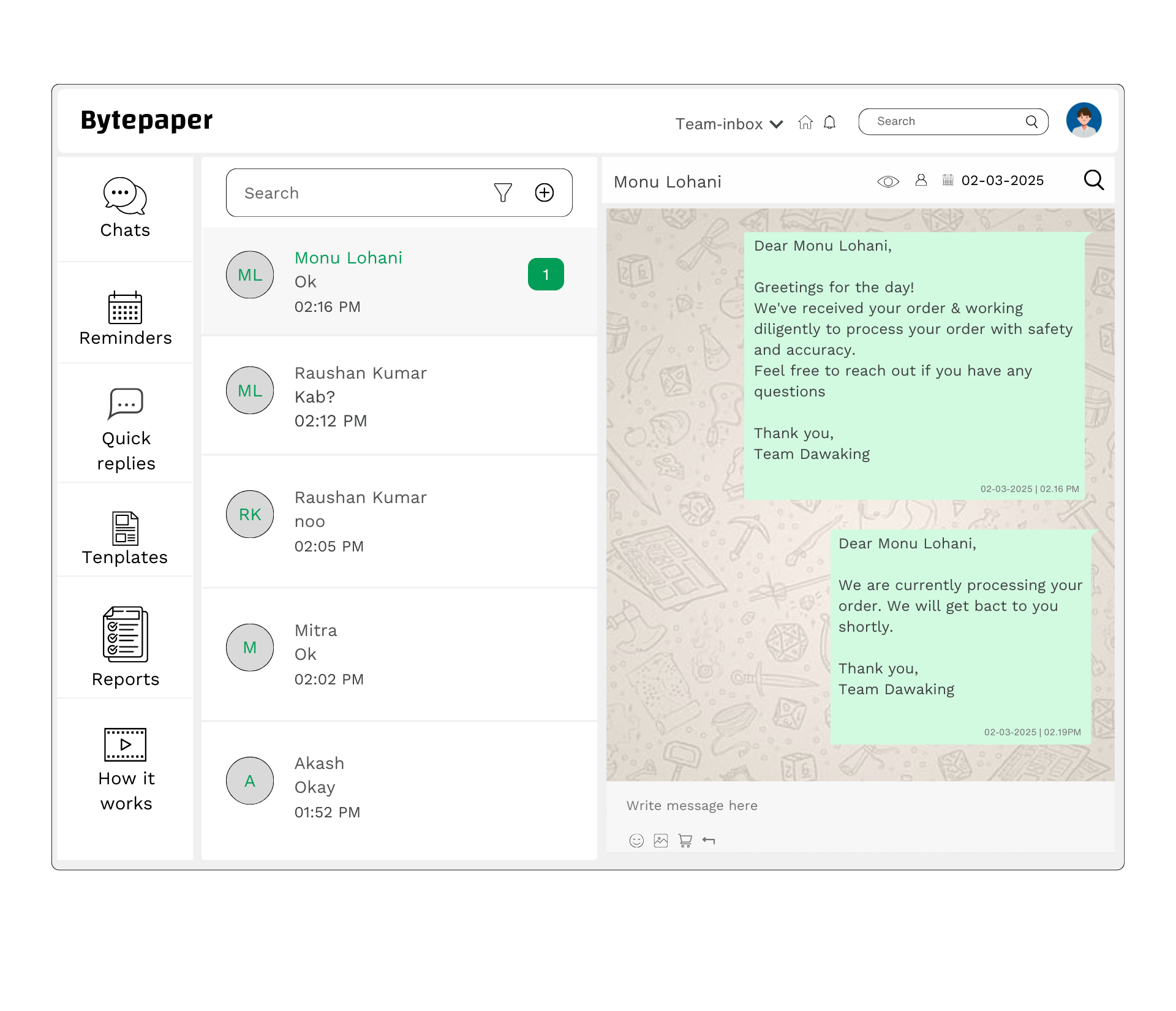1176x1011 pixels.
Task: Open the shopping cart catalog icon
Action: pos(685,841)
